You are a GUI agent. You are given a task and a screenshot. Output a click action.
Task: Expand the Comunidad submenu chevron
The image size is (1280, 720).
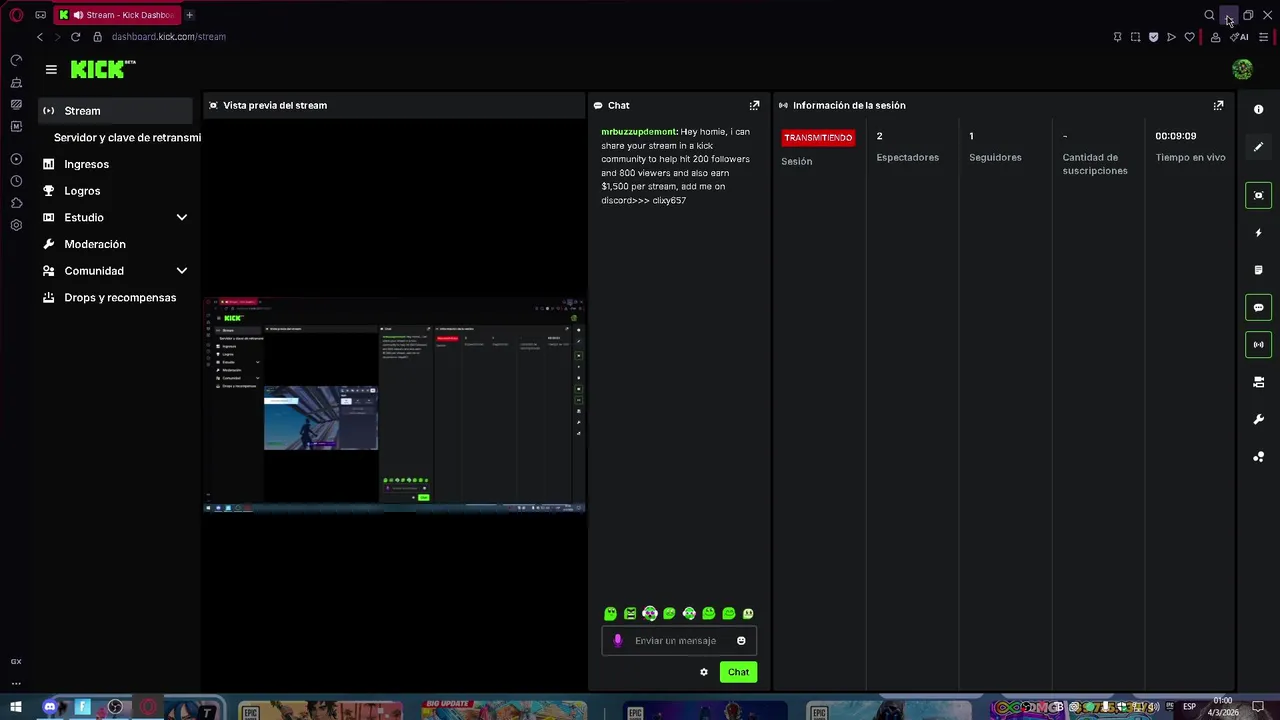182,271
